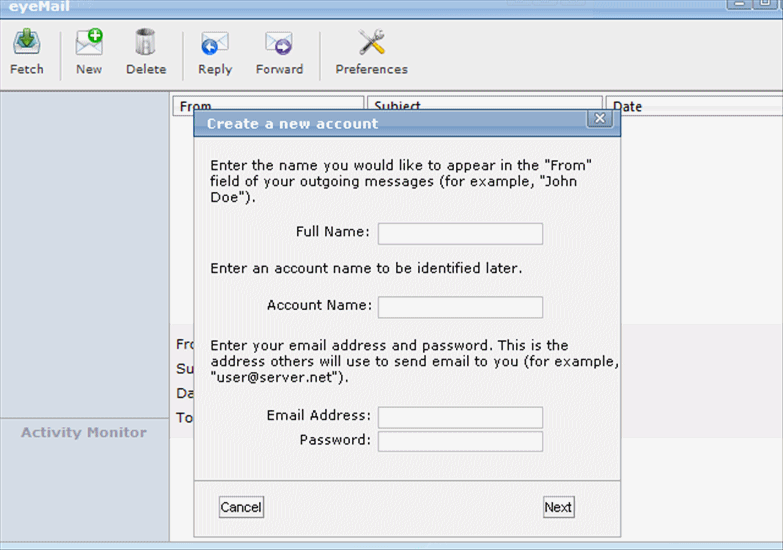Click the From column header

click(x=268, y=105)
